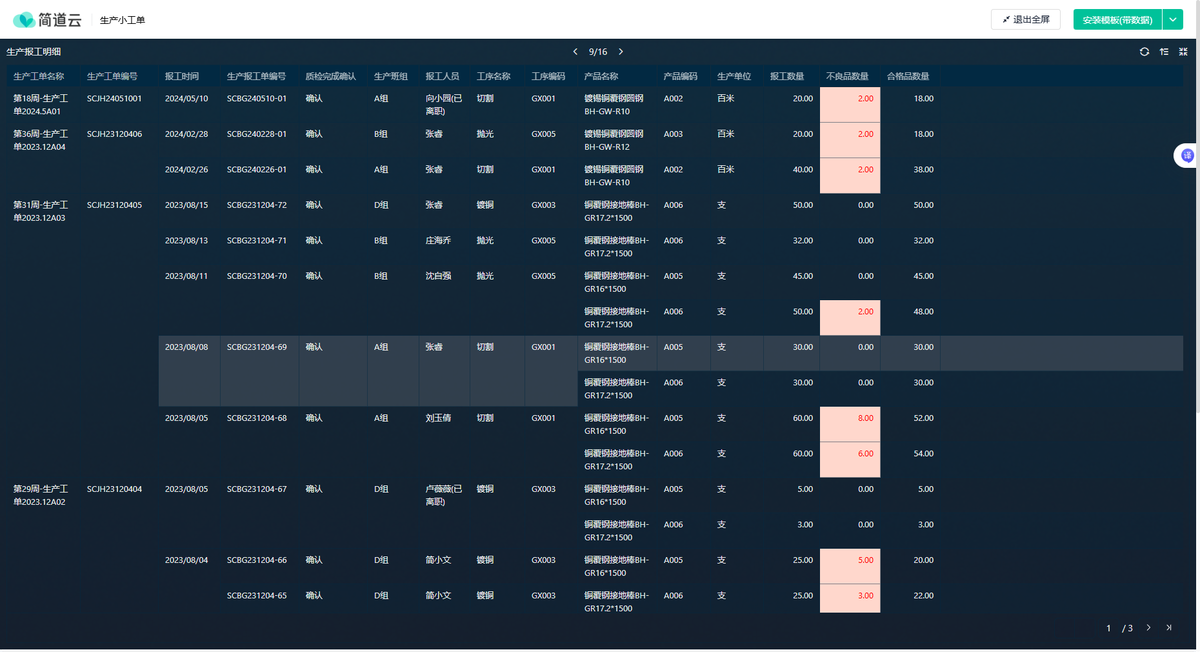
Task: Click work order 第29周-生产工单2023.12A02
Action: (x=41, y=495)
